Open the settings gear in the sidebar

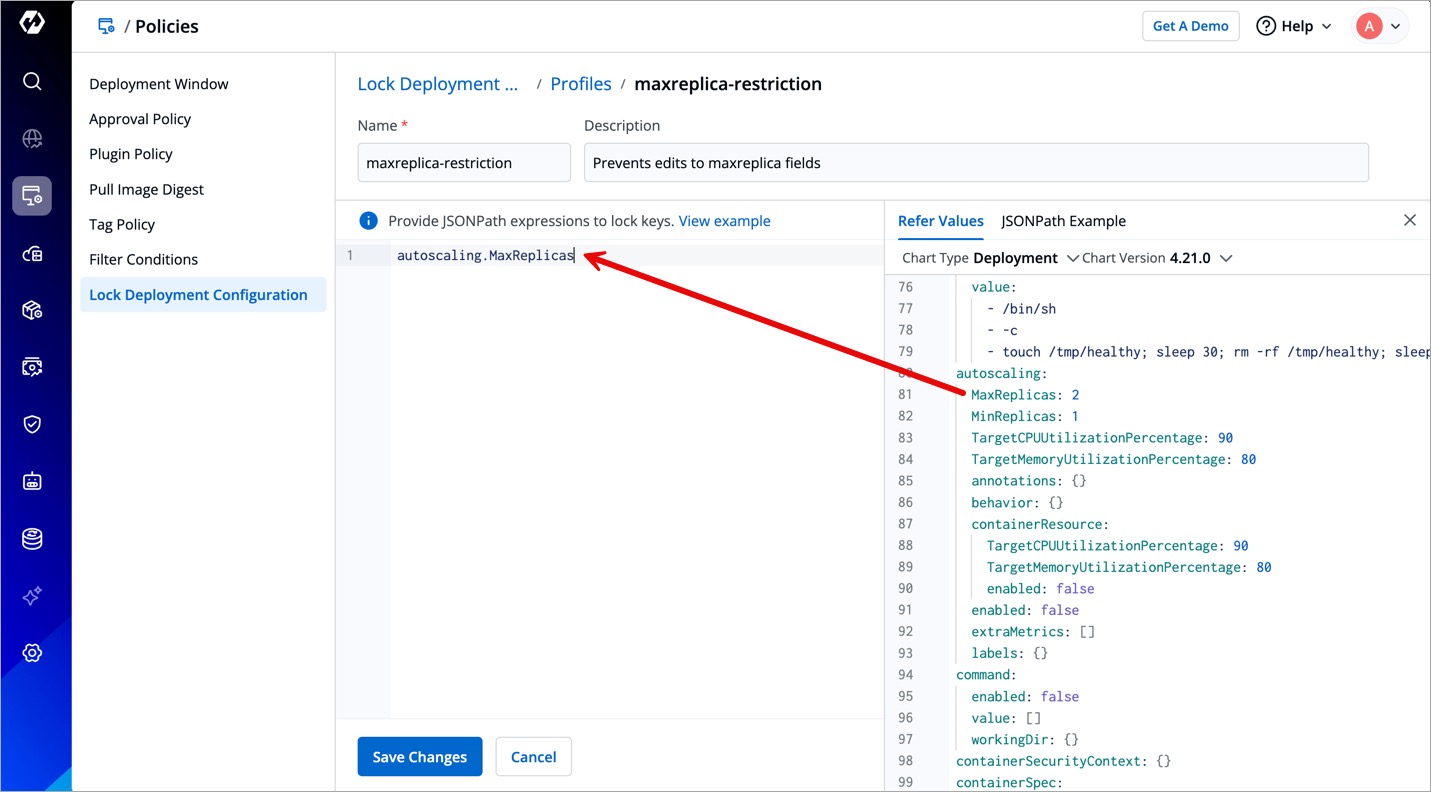(32, 653)
